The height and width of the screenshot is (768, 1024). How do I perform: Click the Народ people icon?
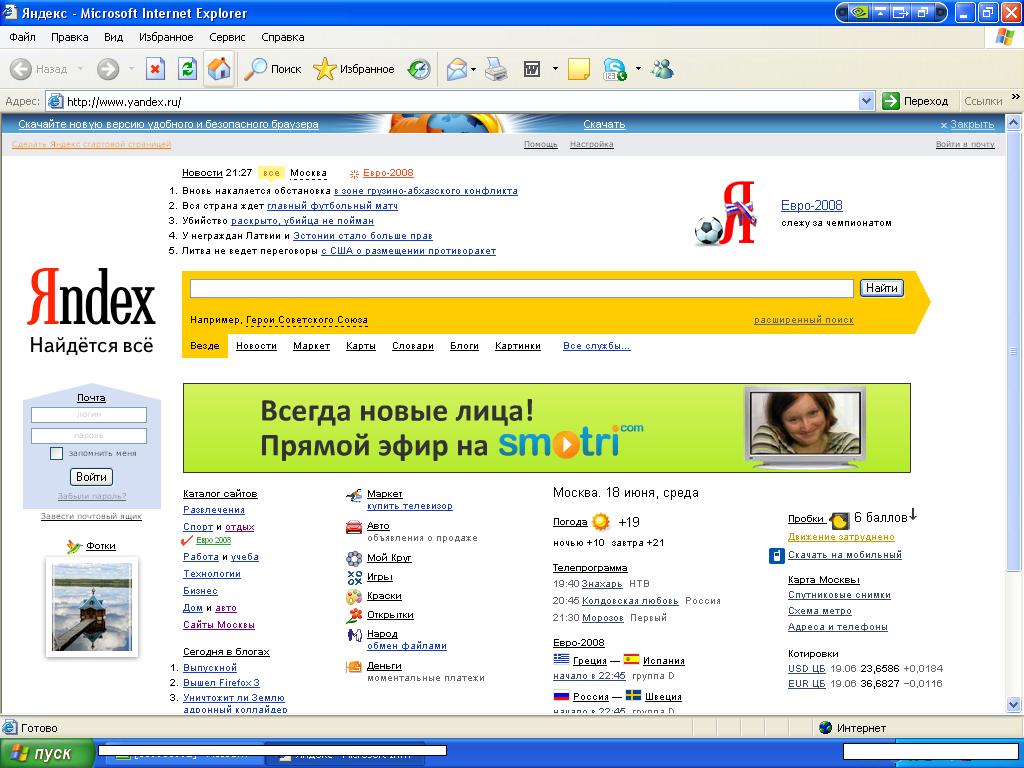354,634
